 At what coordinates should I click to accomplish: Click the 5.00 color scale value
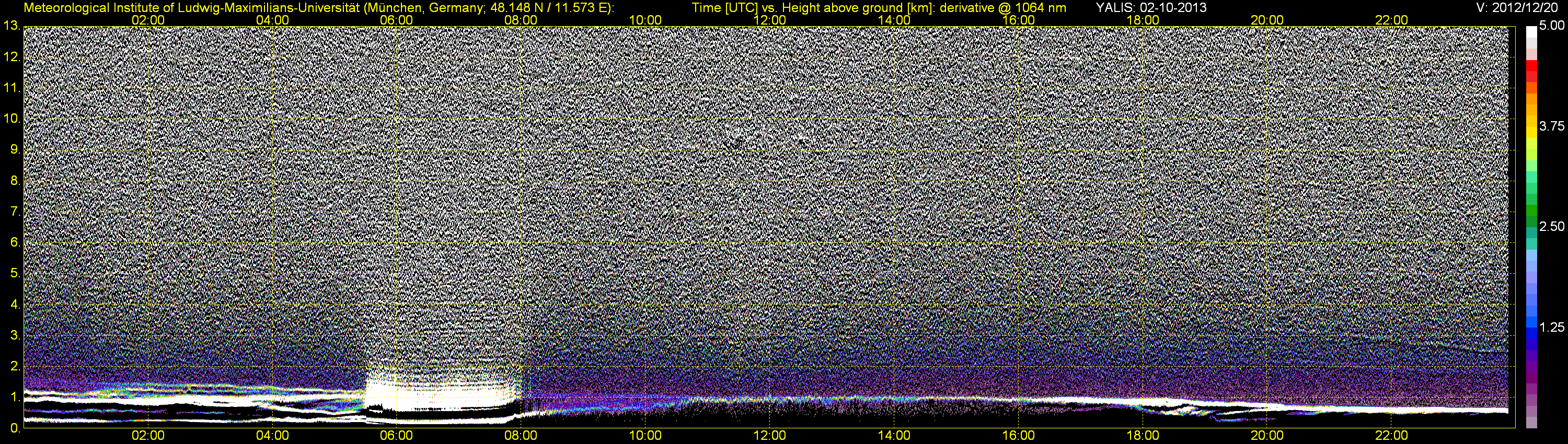pos(1552,26)
